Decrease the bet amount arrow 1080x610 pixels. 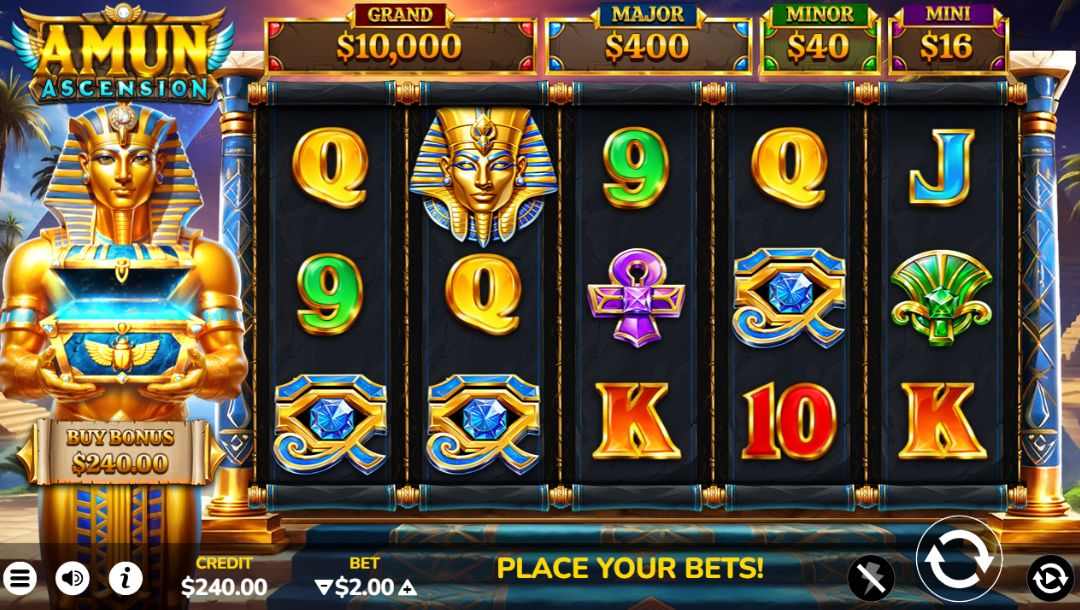(323, 587)
